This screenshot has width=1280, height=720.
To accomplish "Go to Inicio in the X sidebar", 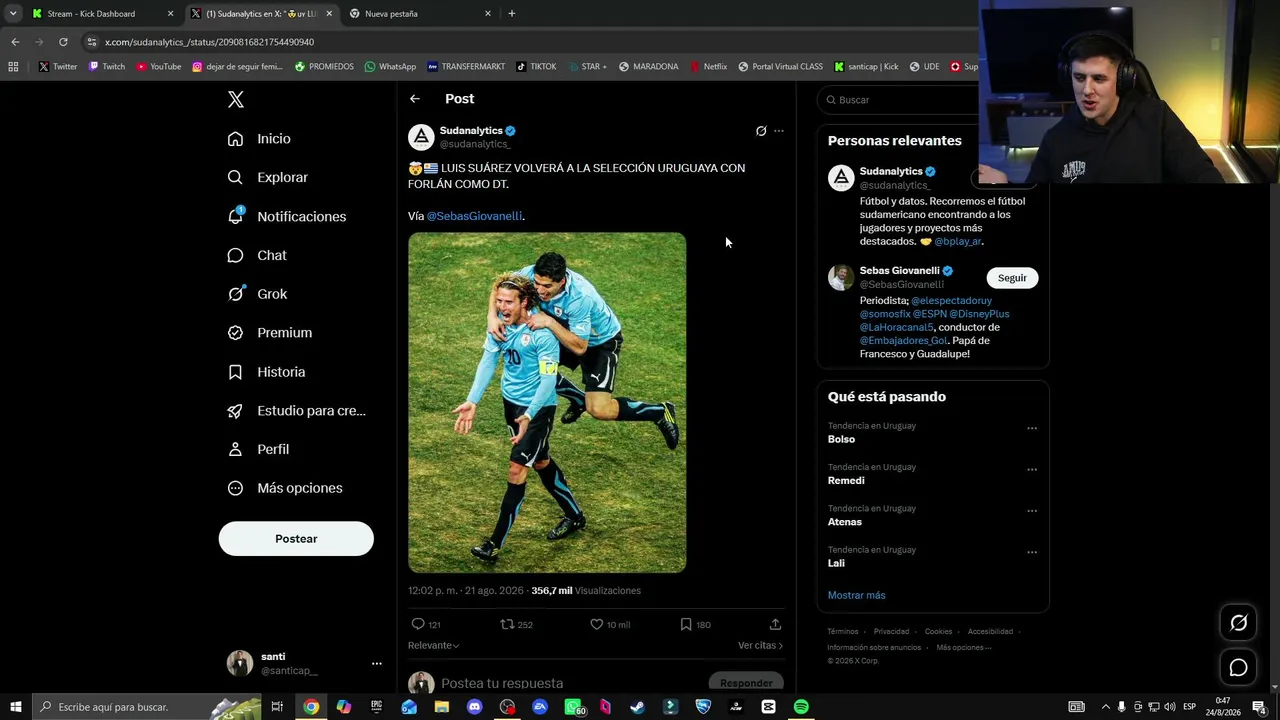I will click(x=259, y=139).
